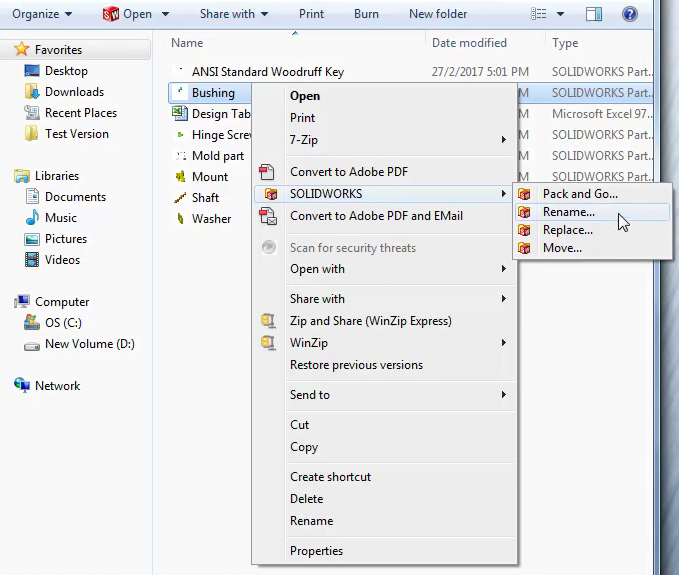The image size is (679, 575).
Task: Click the change view icon
Action: [x=538, y=14]
